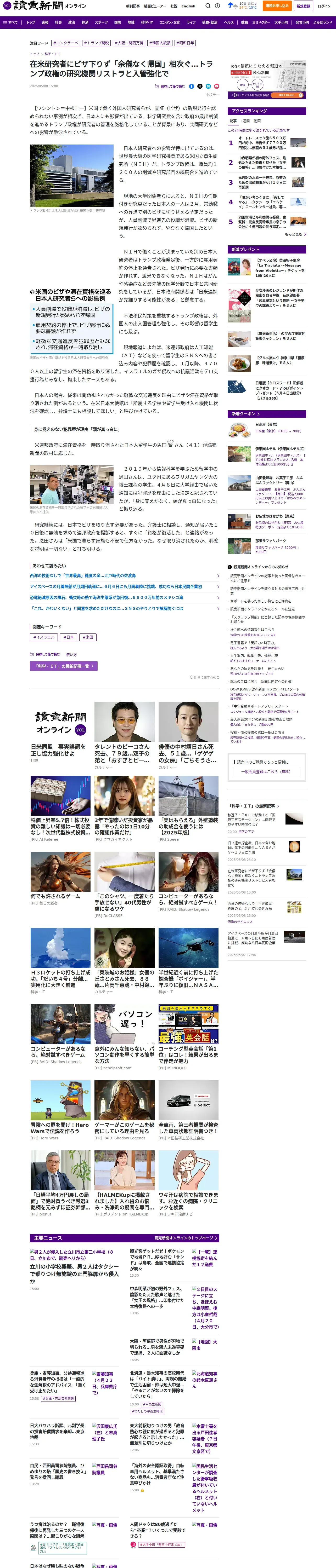Viewport: 336px width, 1568px height.
Task: Open the 経済 navigation tab
Action: 85,22
